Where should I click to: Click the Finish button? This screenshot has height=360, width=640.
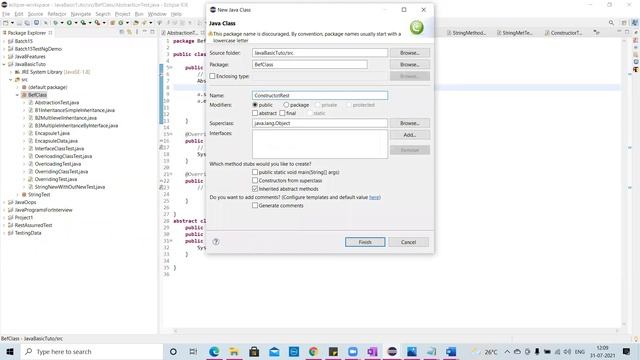coord(365,242)
